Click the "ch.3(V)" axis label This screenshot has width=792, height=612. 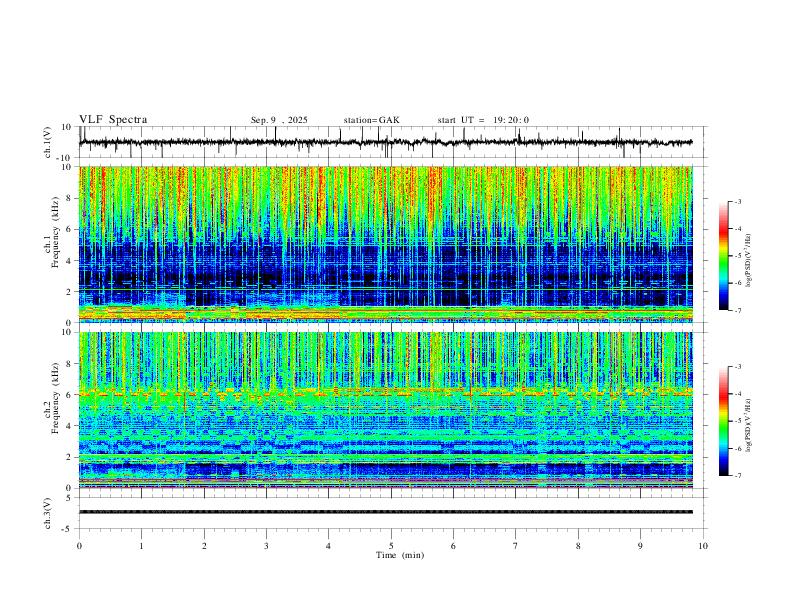[x=48, y=513]
